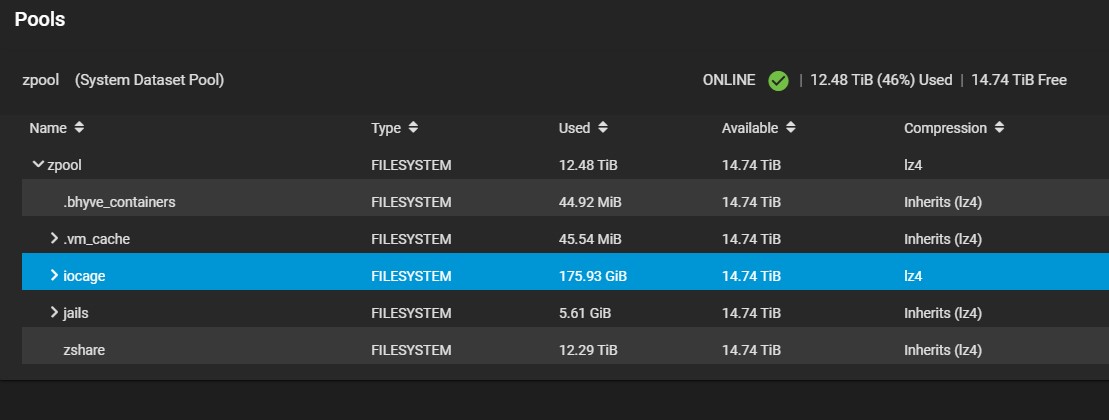The height and width of the screenshot is (420, 1109).
Task: Expand the .vm_cache dataset
Action: tap(55, 238)
